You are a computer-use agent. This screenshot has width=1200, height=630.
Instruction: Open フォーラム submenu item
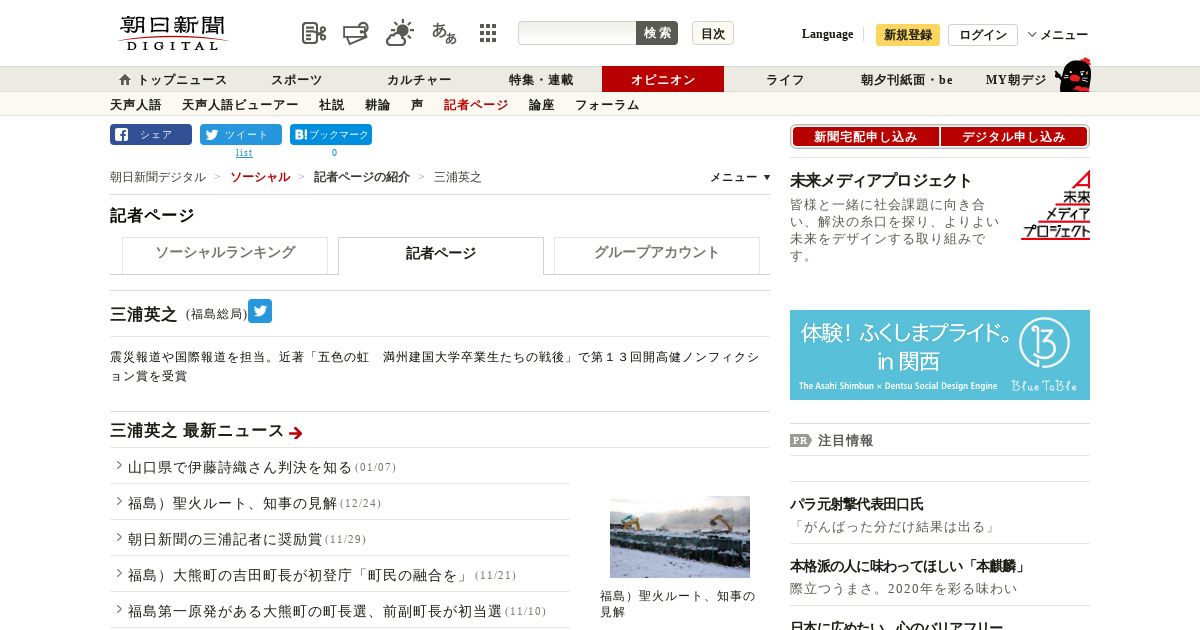click(x=607, y=105)
